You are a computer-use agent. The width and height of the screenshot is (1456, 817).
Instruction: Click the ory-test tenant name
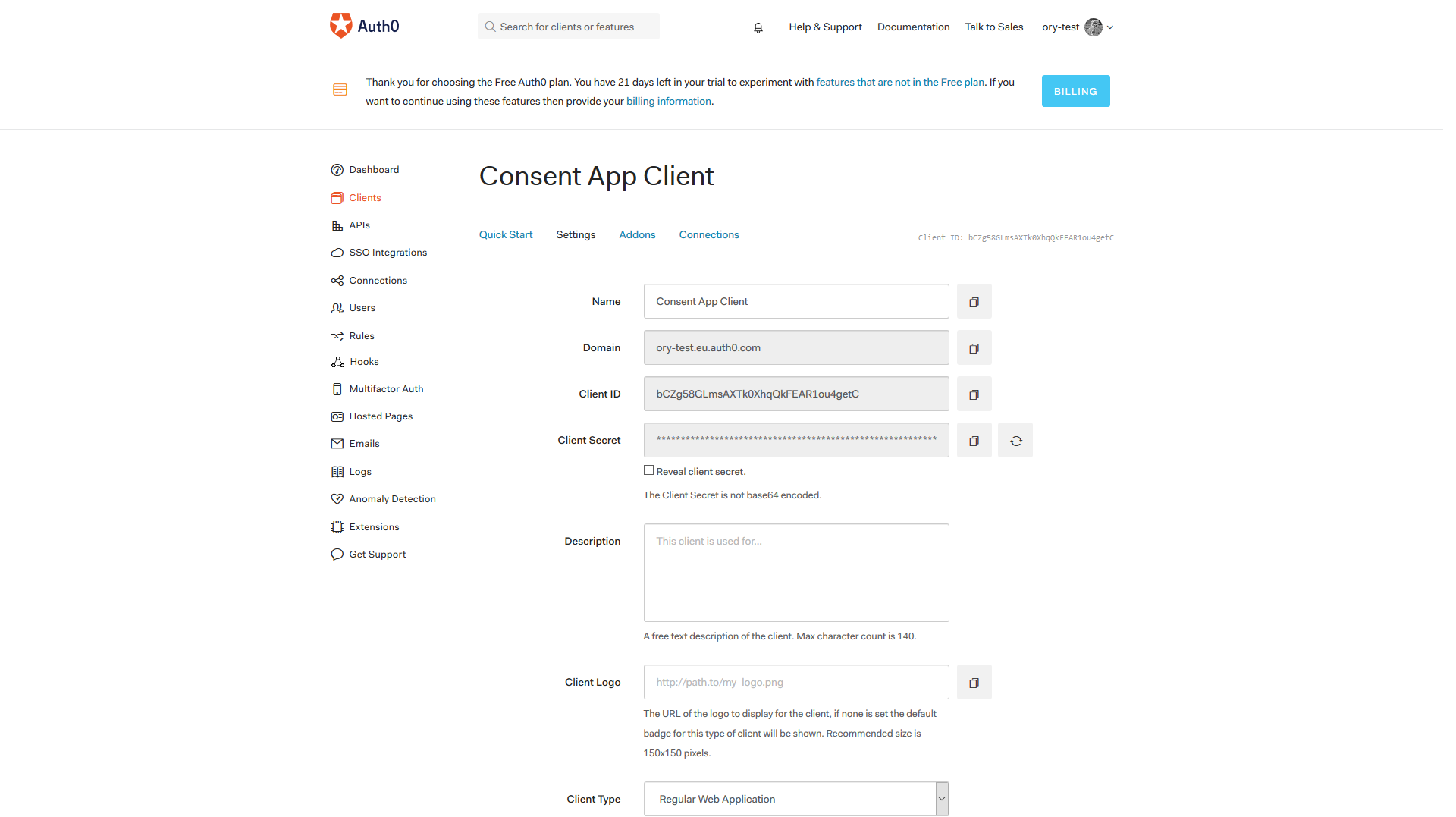click(x=1060, y=27)
